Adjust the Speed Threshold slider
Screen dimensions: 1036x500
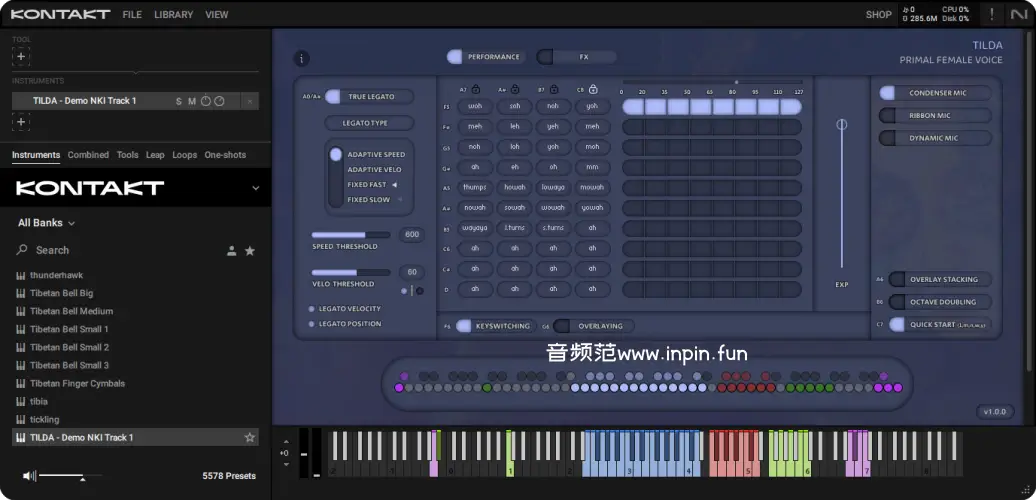point(351,235)
